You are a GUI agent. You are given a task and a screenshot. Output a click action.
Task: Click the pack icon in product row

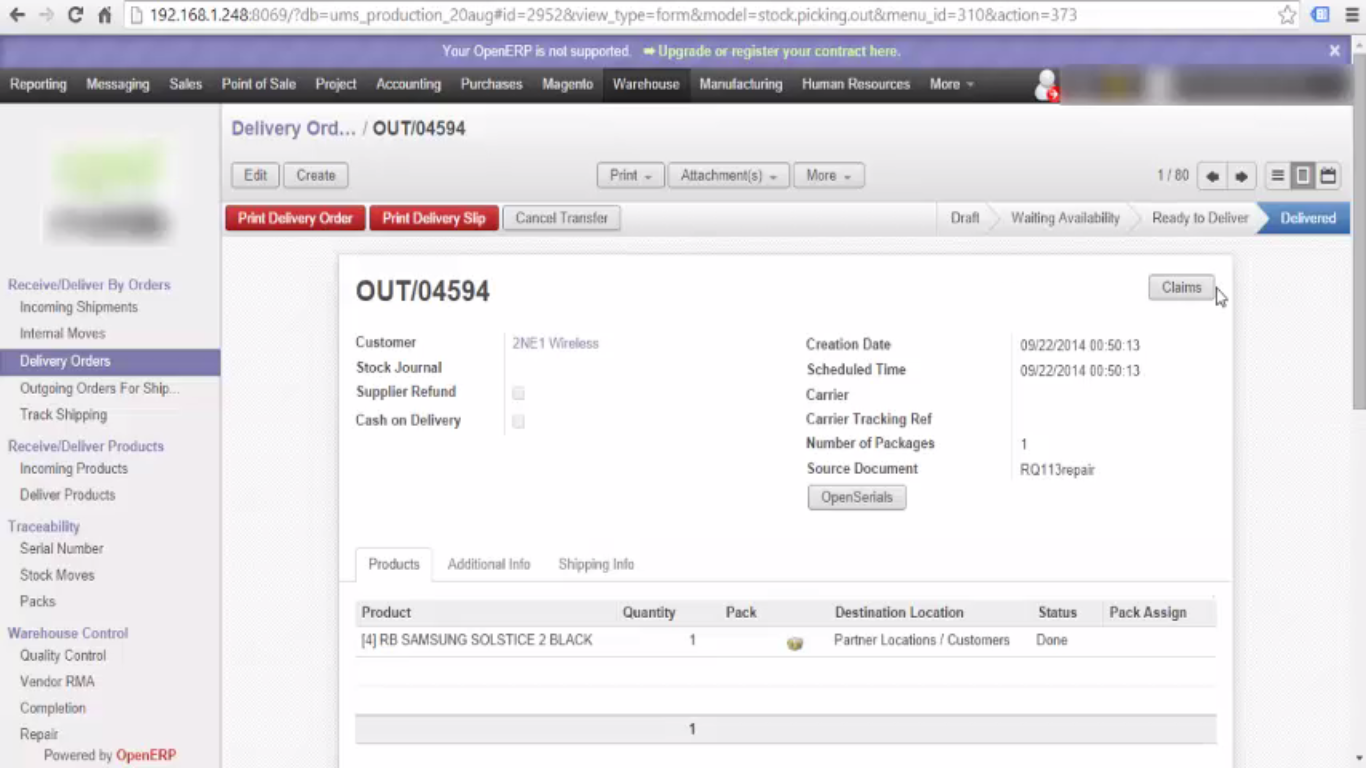pyautogui.click(x=795, y=643)
